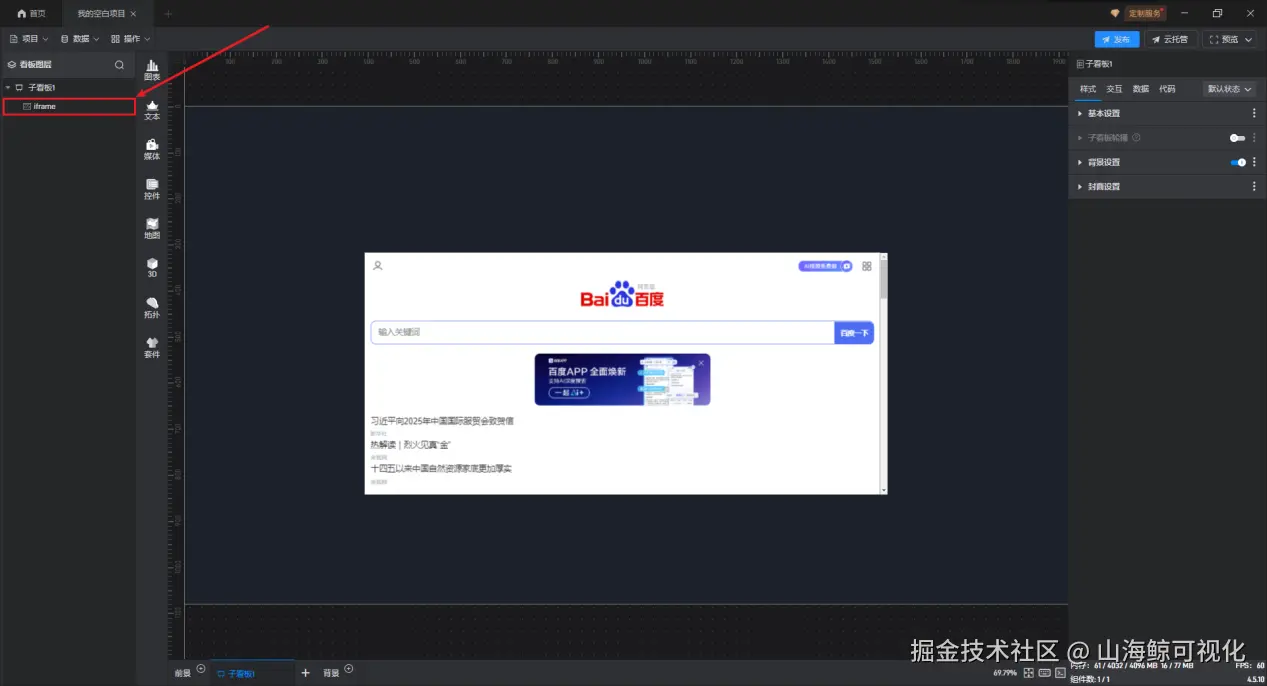Image resolution: width=1267 pixels, height=686 pixels.
Task: Click the 首页 home tab
Action: (31, 13)
